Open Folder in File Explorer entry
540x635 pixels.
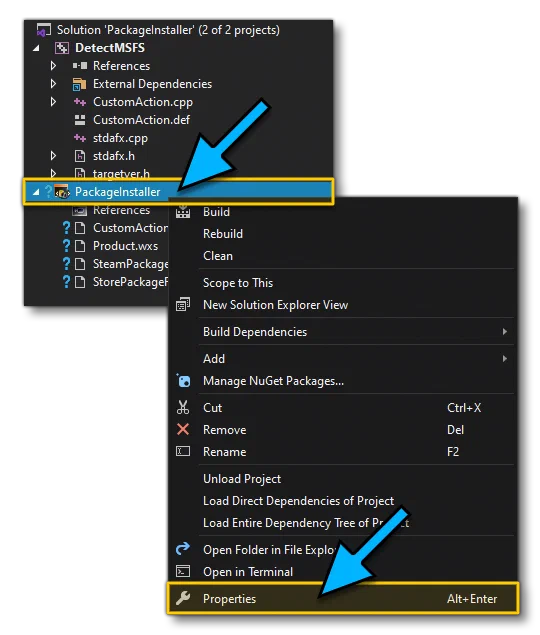(x=344, y=550)
